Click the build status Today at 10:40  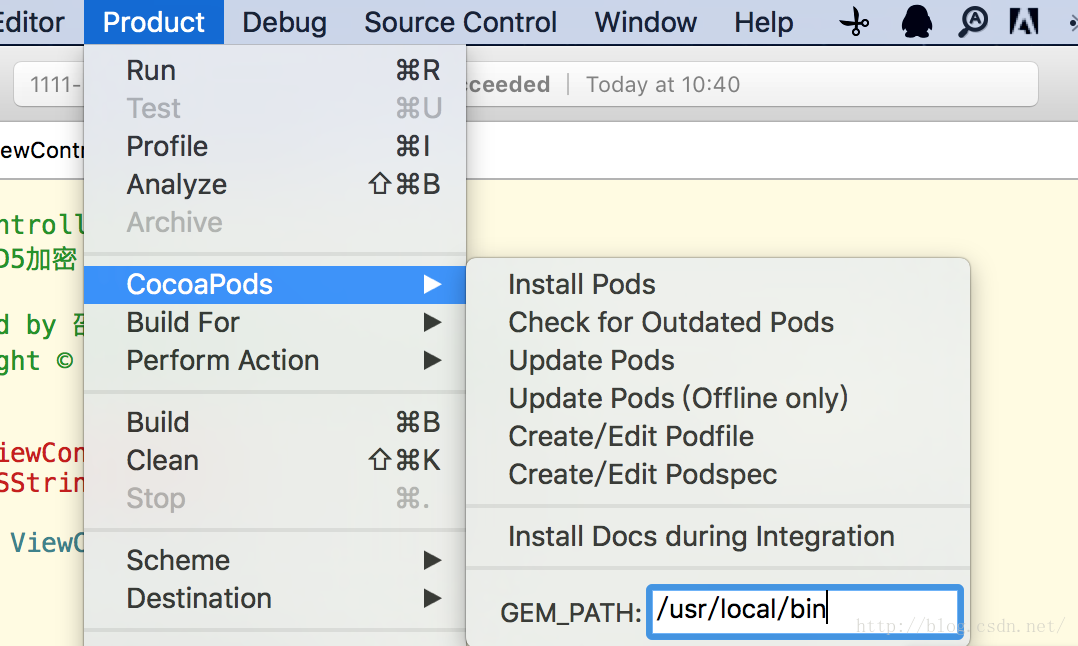click(663, 85)
